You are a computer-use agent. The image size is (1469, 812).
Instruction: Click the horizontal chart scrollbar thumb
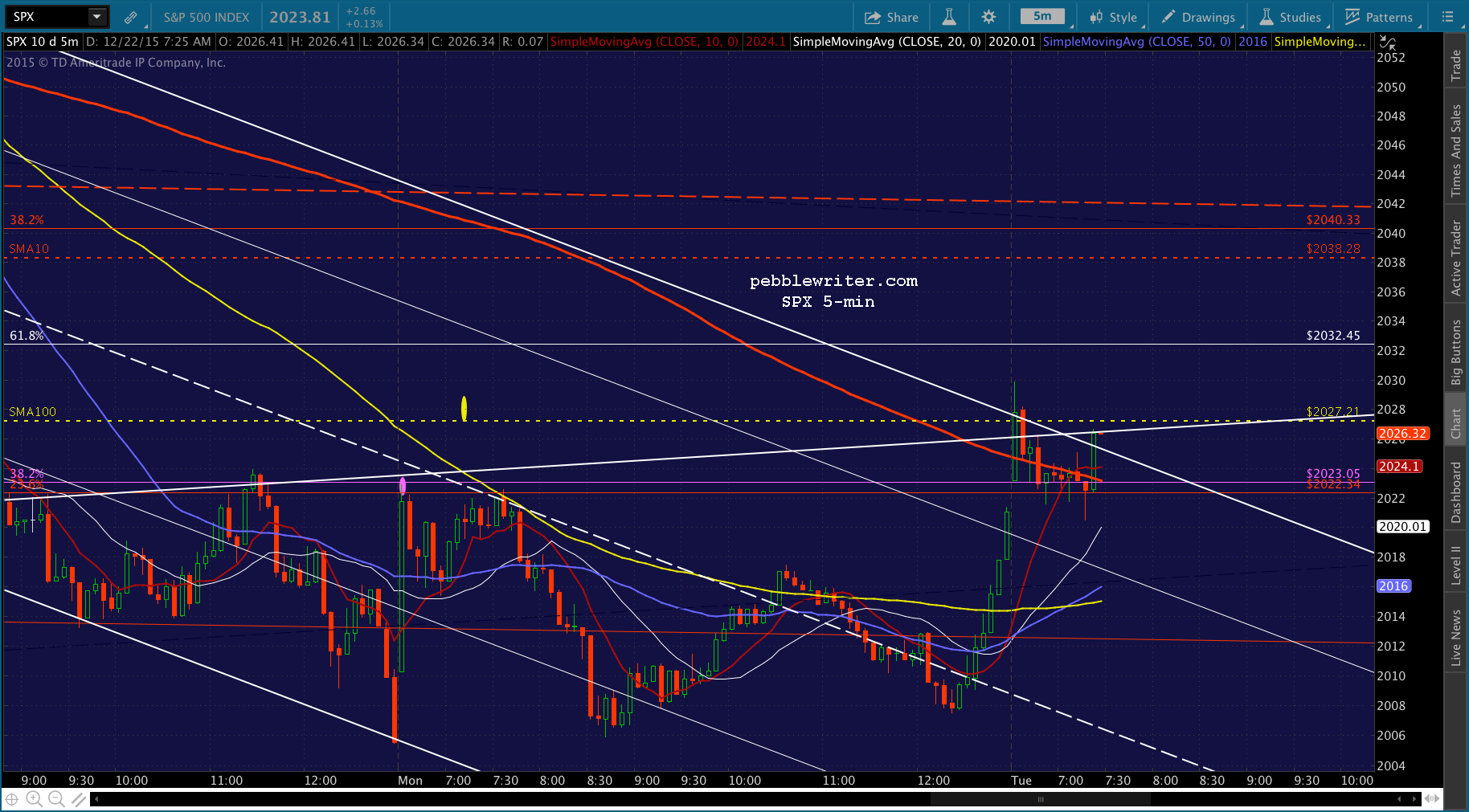pos(1041,798)
